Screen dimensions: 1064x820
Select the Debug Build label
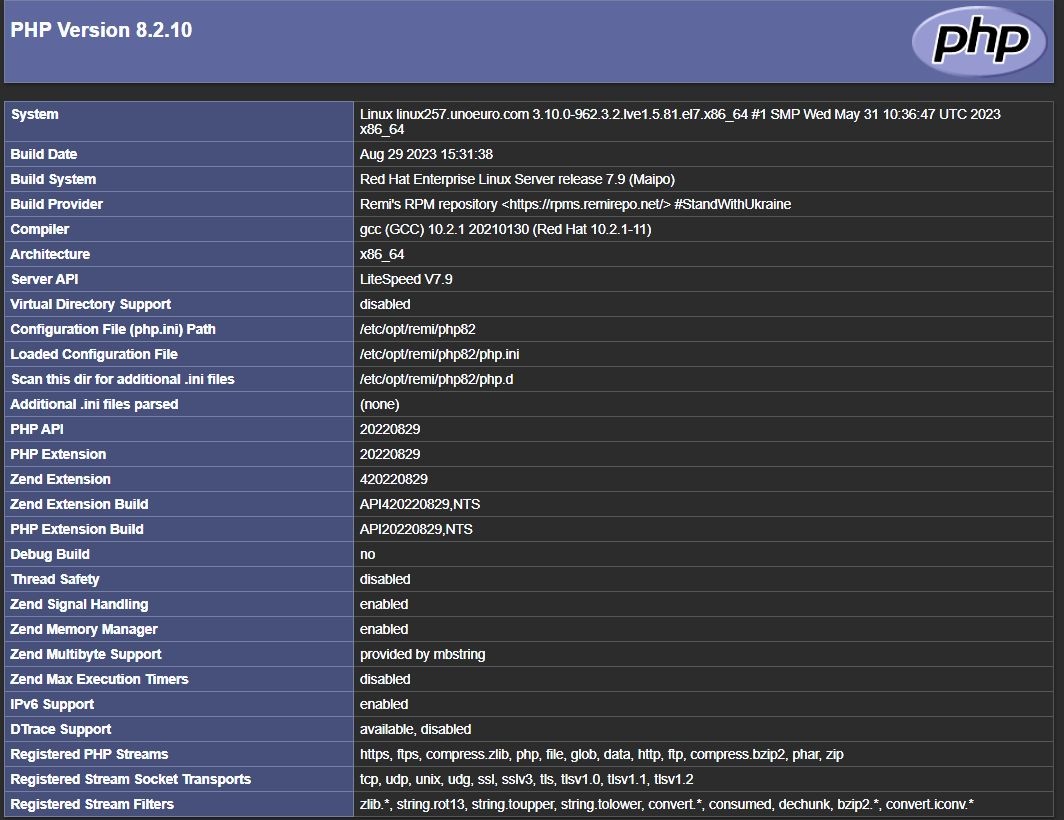[50, 554]
